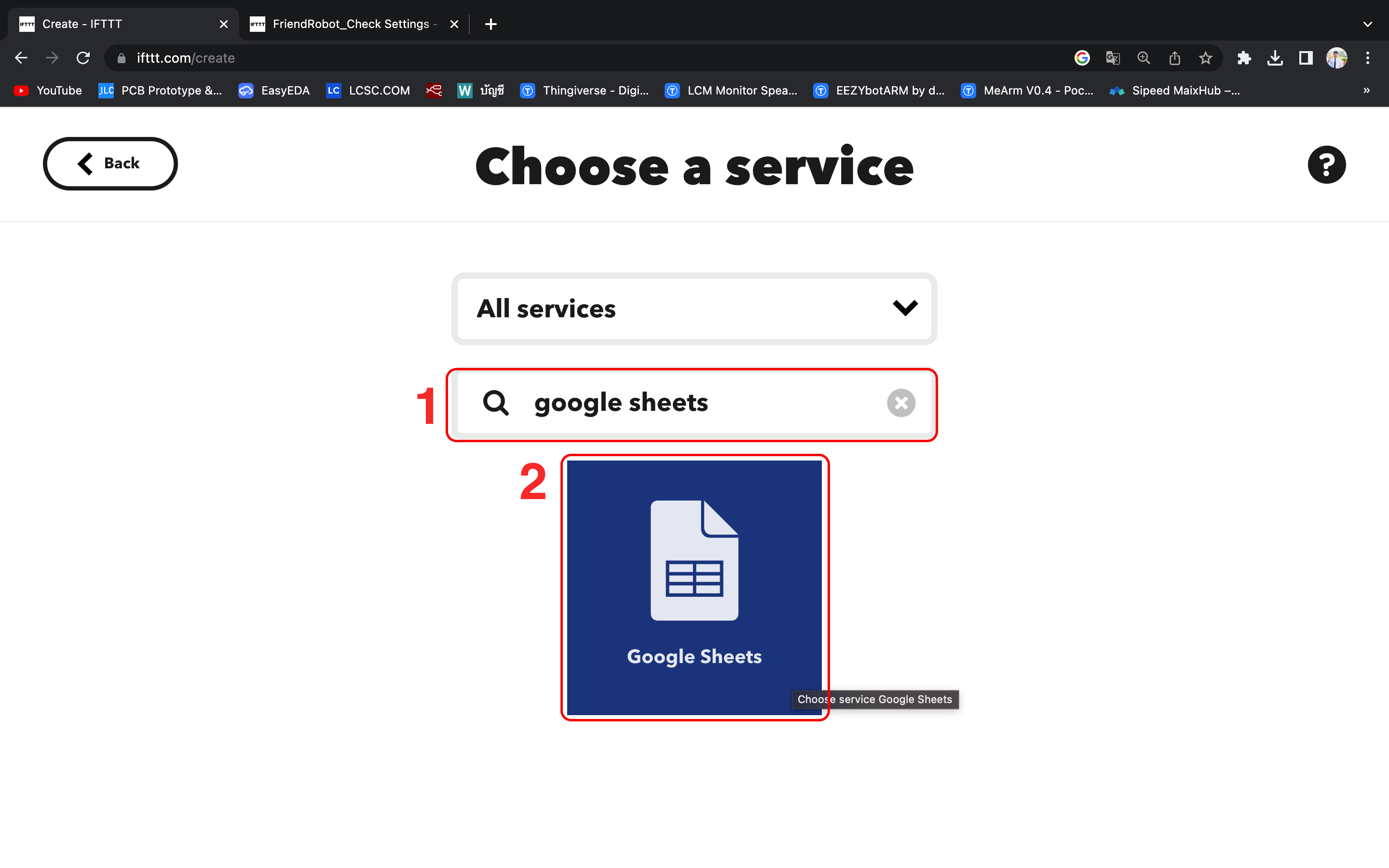The image size is (1389, 868).
Task: Reload the page
Action: (x=83, y=58)
